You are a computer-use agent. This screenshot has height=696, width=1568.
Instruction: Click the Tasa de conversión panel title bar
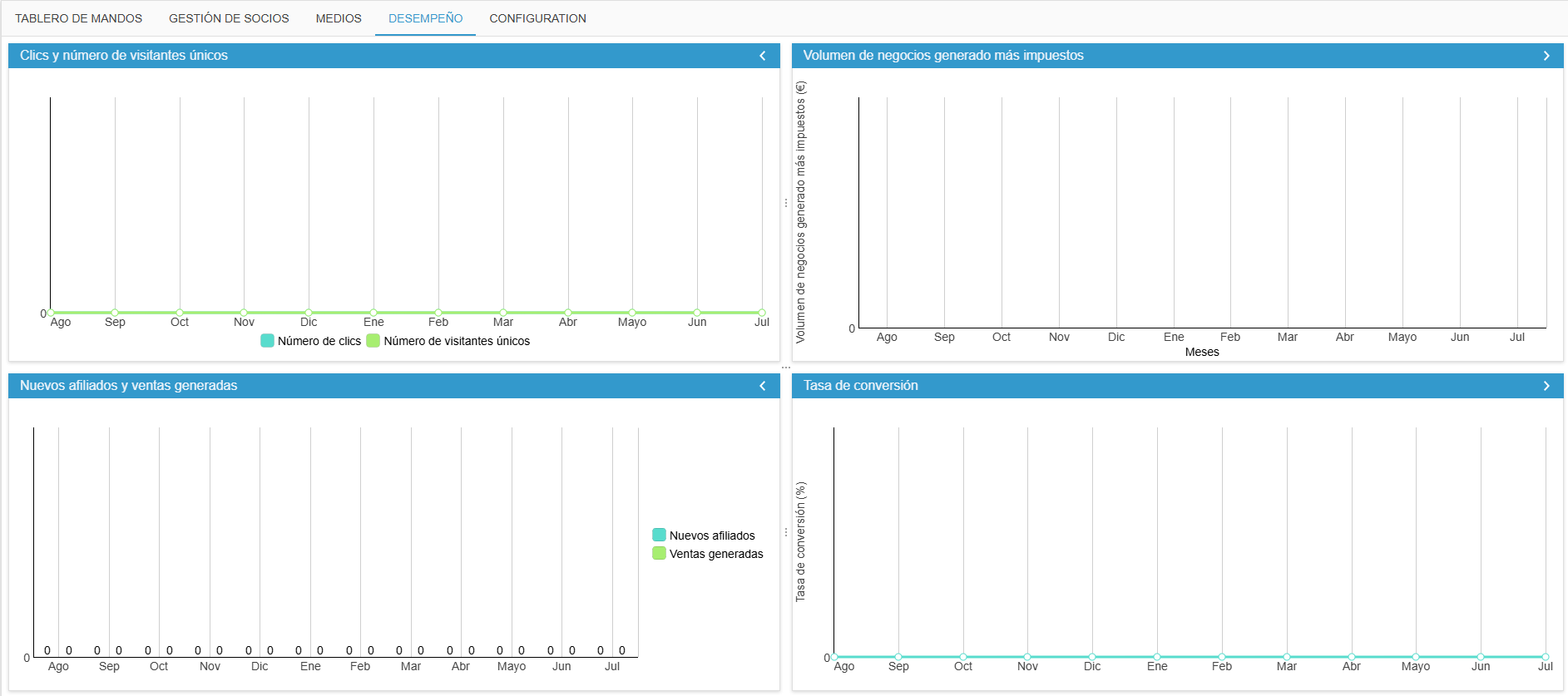(1178, 386)
